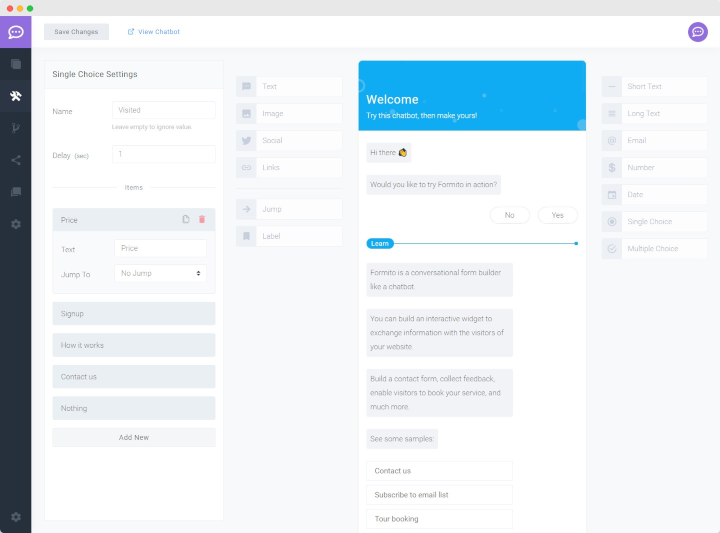Add a Long Text field
This screenshot has width=720, height=533.
coord(654,113)
